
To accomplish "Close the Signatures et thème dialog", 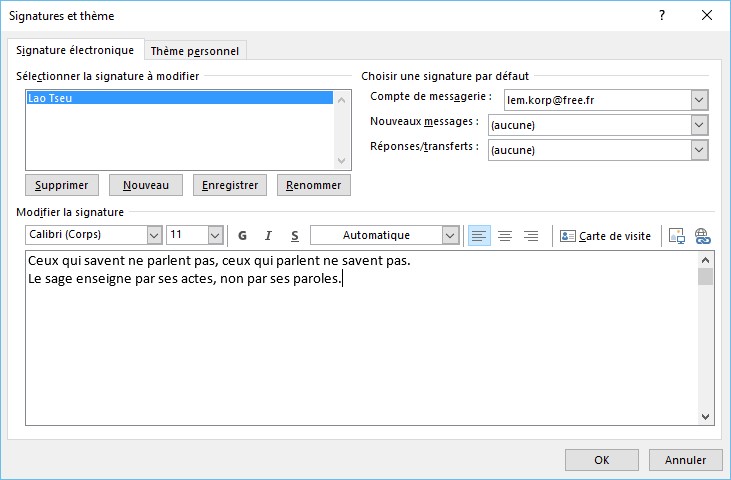I will click(707, 15).
